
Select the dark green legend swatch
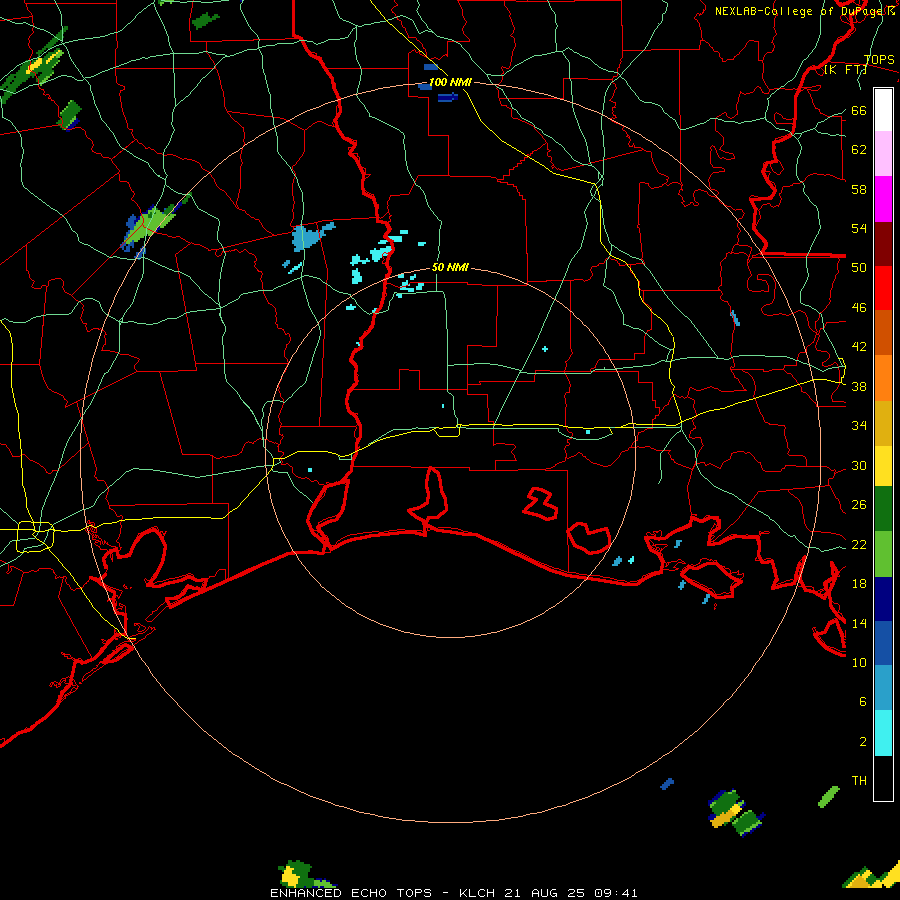click(883, 509)
